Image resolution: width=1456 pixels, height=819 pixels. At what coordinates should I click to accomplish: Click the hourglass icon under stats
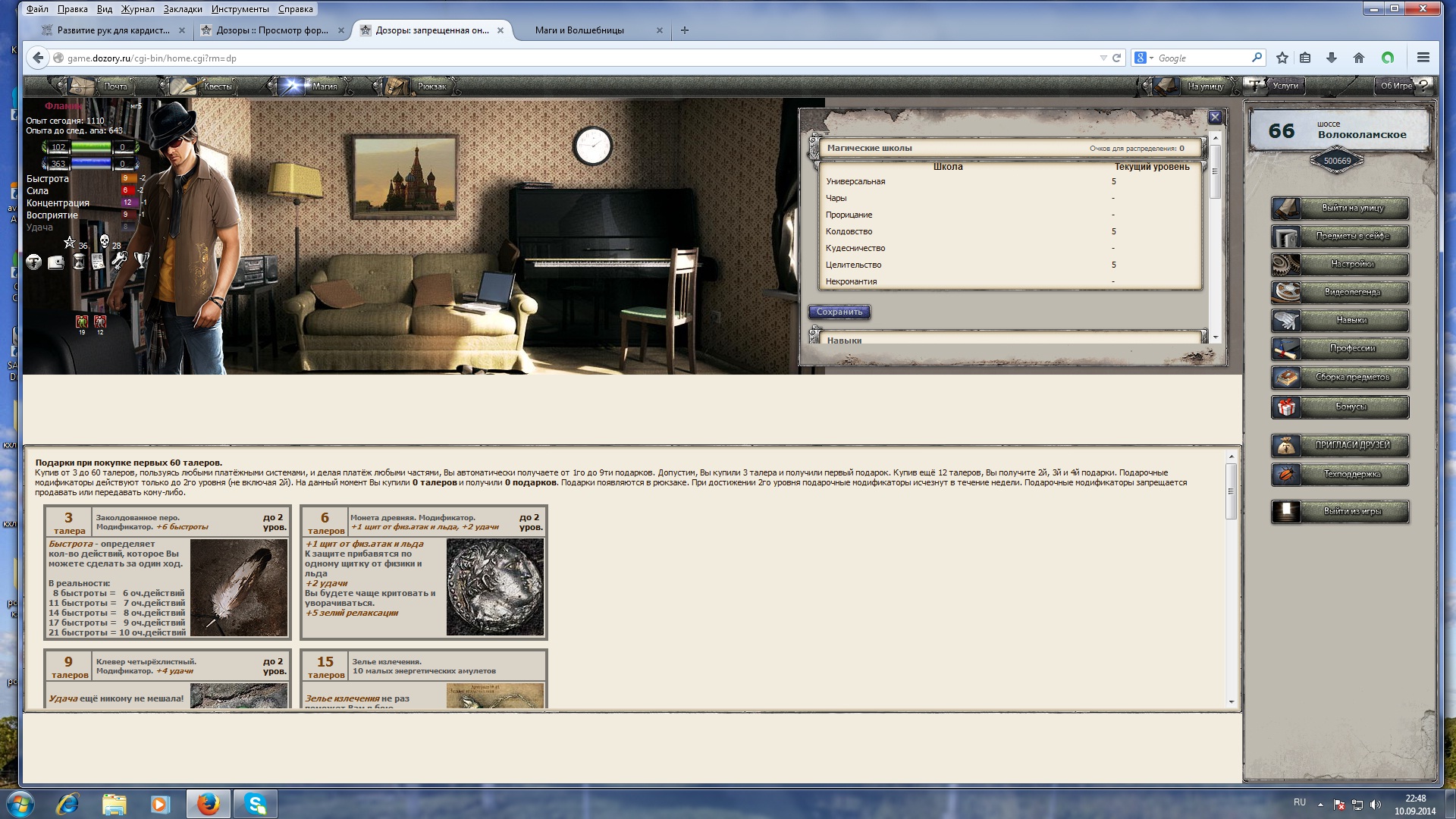[78, 262]
